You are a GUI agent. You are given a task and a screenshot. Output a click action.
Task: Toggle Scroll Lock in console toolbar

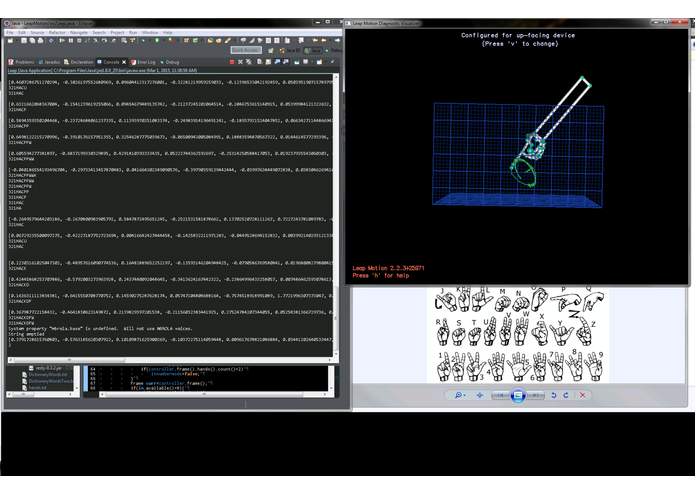pyautogui.click(x=268, y=62)
